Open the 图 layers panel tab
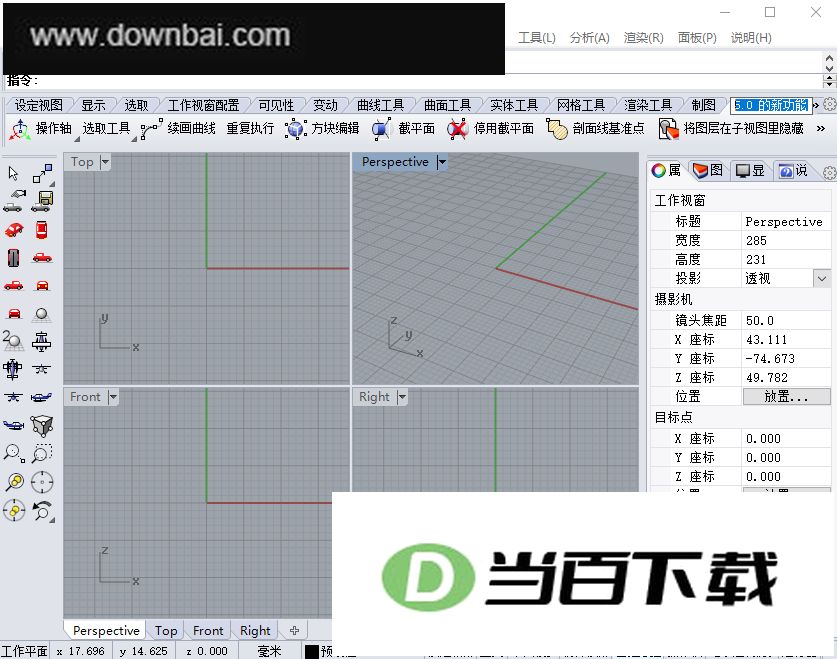The width and height of the screenshot is (837, 659). (708, 171)
